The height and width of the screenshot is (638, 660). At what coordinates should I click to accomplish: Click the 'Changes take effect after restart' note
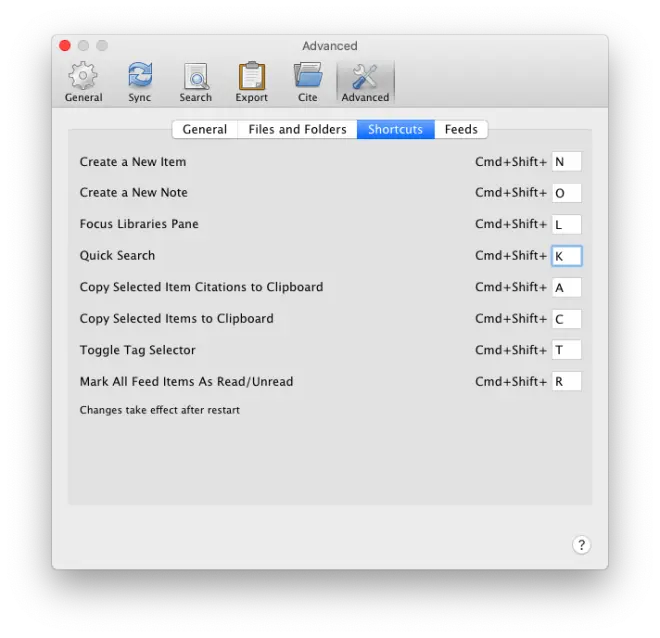coord(160,410)
